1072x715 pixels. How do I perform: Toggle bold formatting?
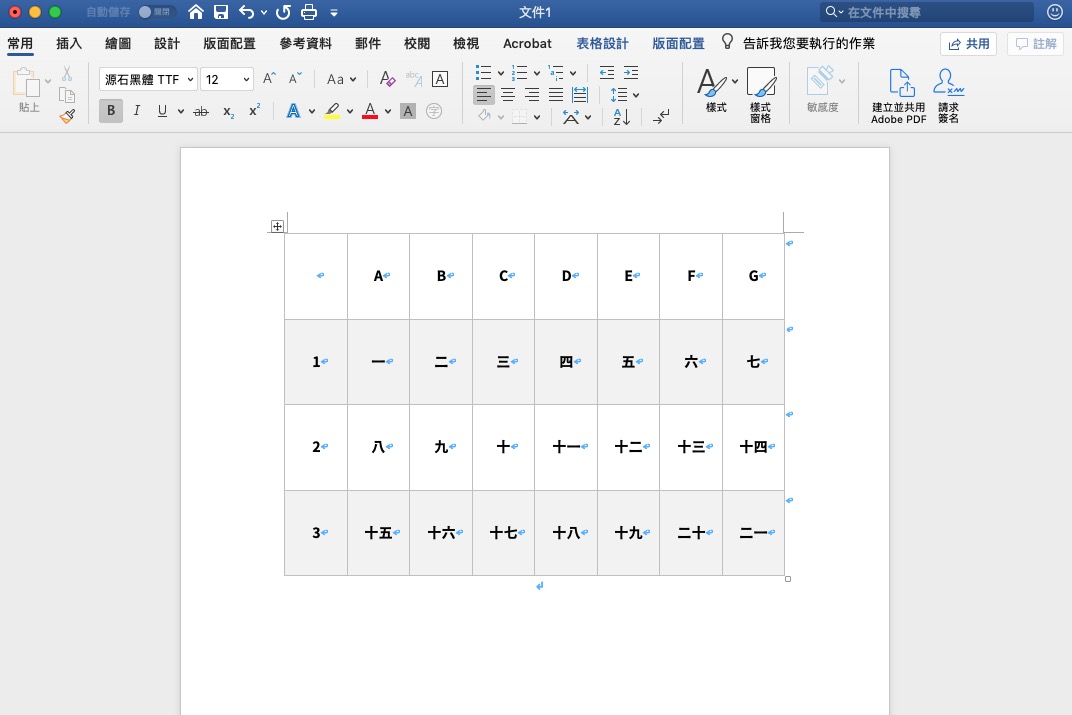click(x=110, y=110)
